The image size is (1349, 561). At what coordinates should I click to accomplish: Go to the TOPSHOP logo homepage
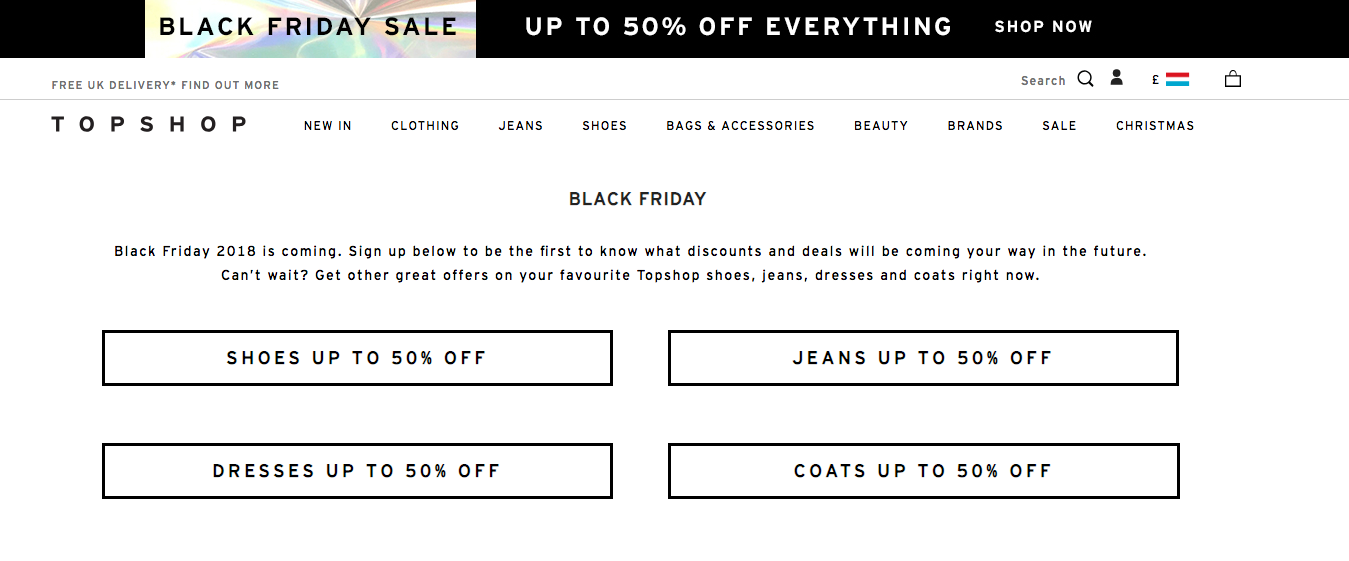coord(149,125)
